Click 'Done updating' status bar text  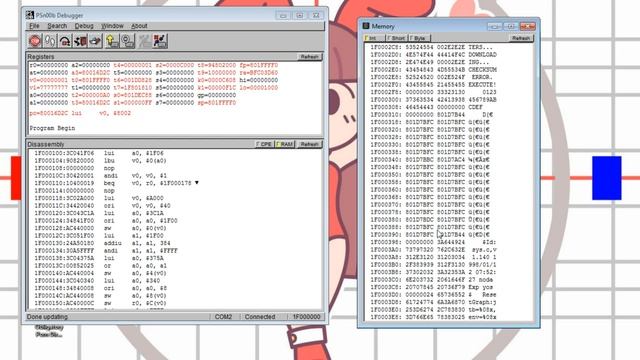(47, 317)
